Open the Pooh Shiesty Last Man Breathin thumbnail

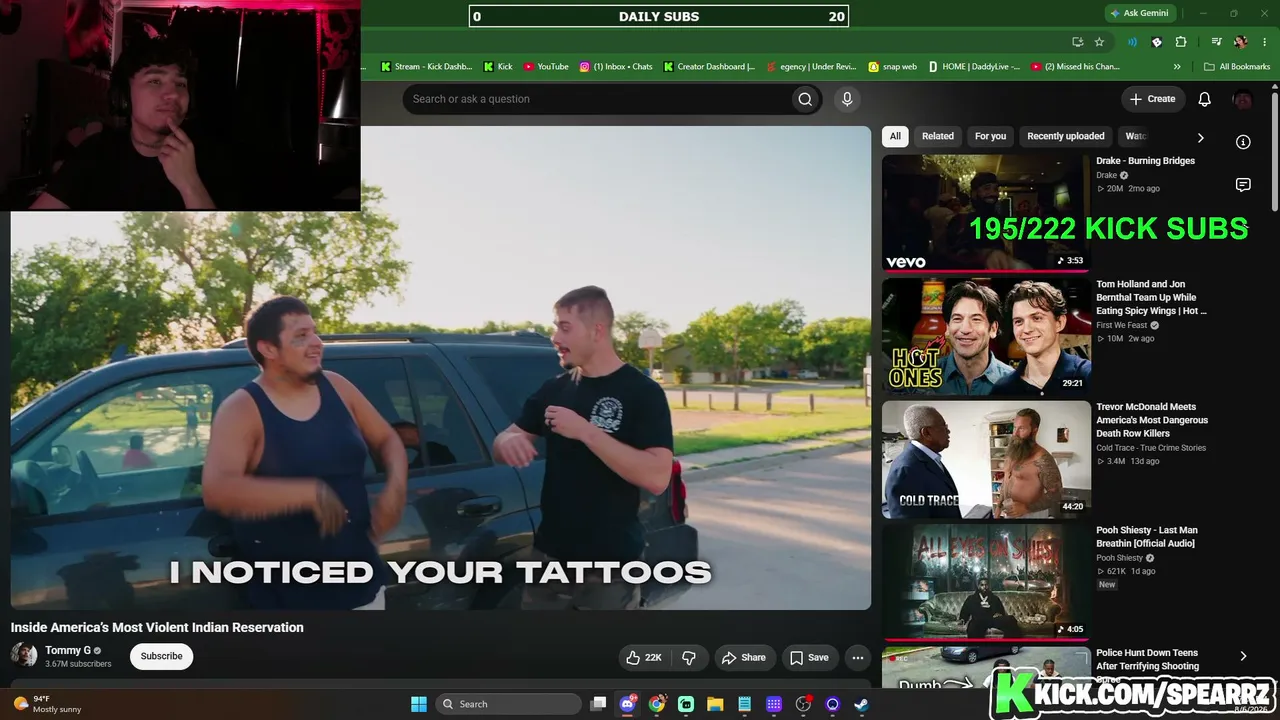pyautogui.click(x=986, y=583)
